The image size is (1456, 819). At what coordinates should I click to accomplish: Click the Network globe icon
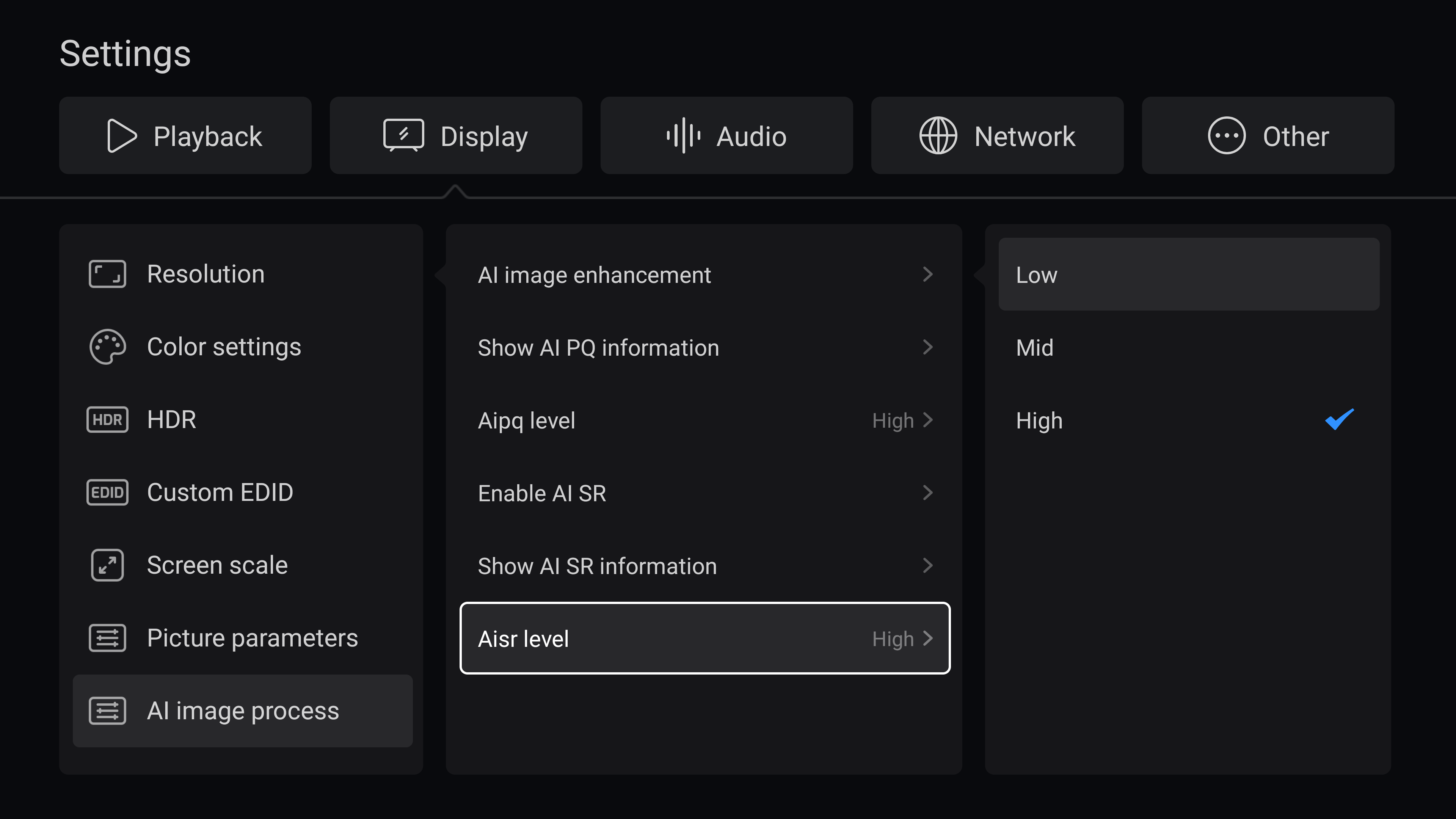(938, 136)
